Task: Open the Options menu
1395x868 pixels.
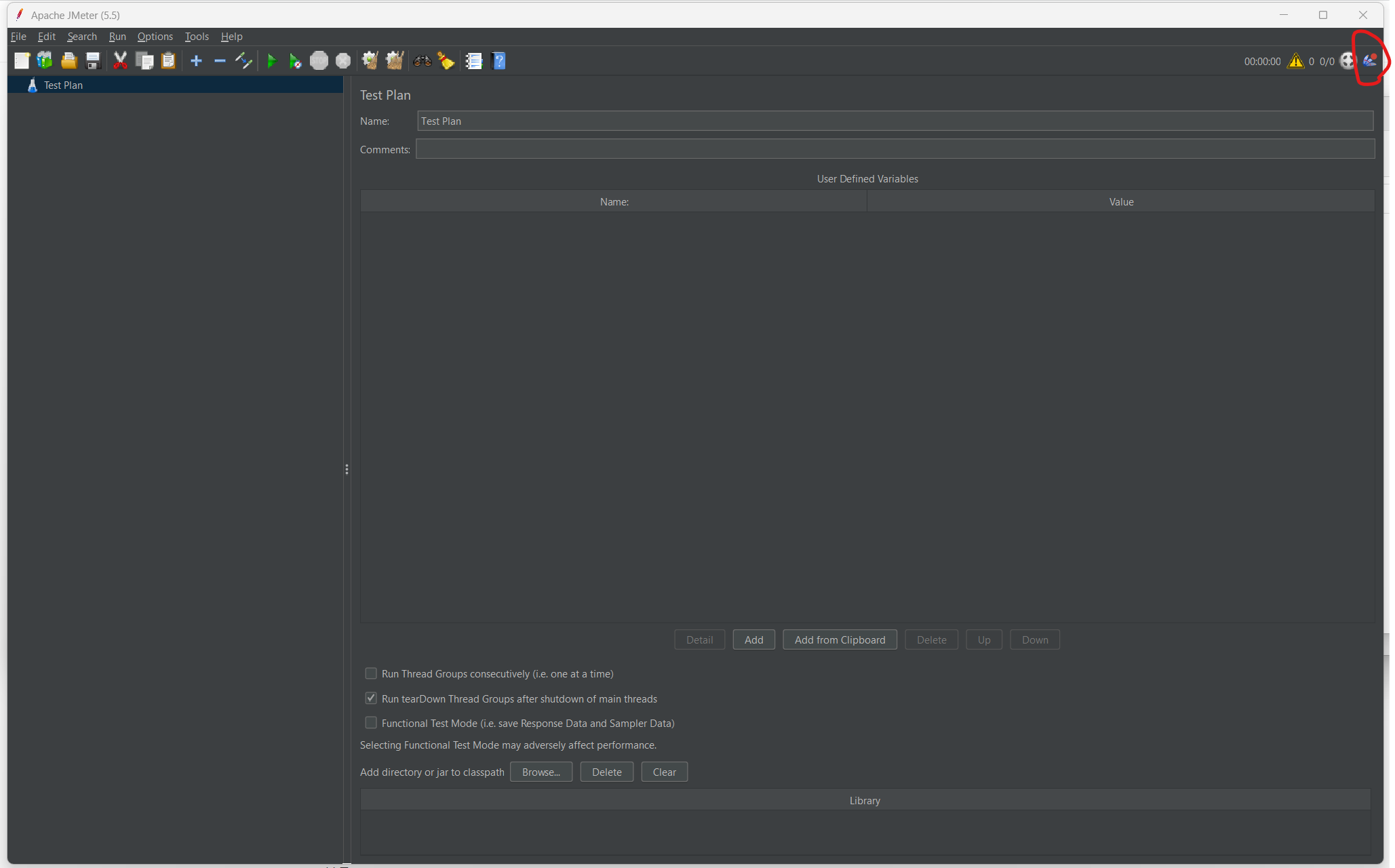Action: (155, 37)
